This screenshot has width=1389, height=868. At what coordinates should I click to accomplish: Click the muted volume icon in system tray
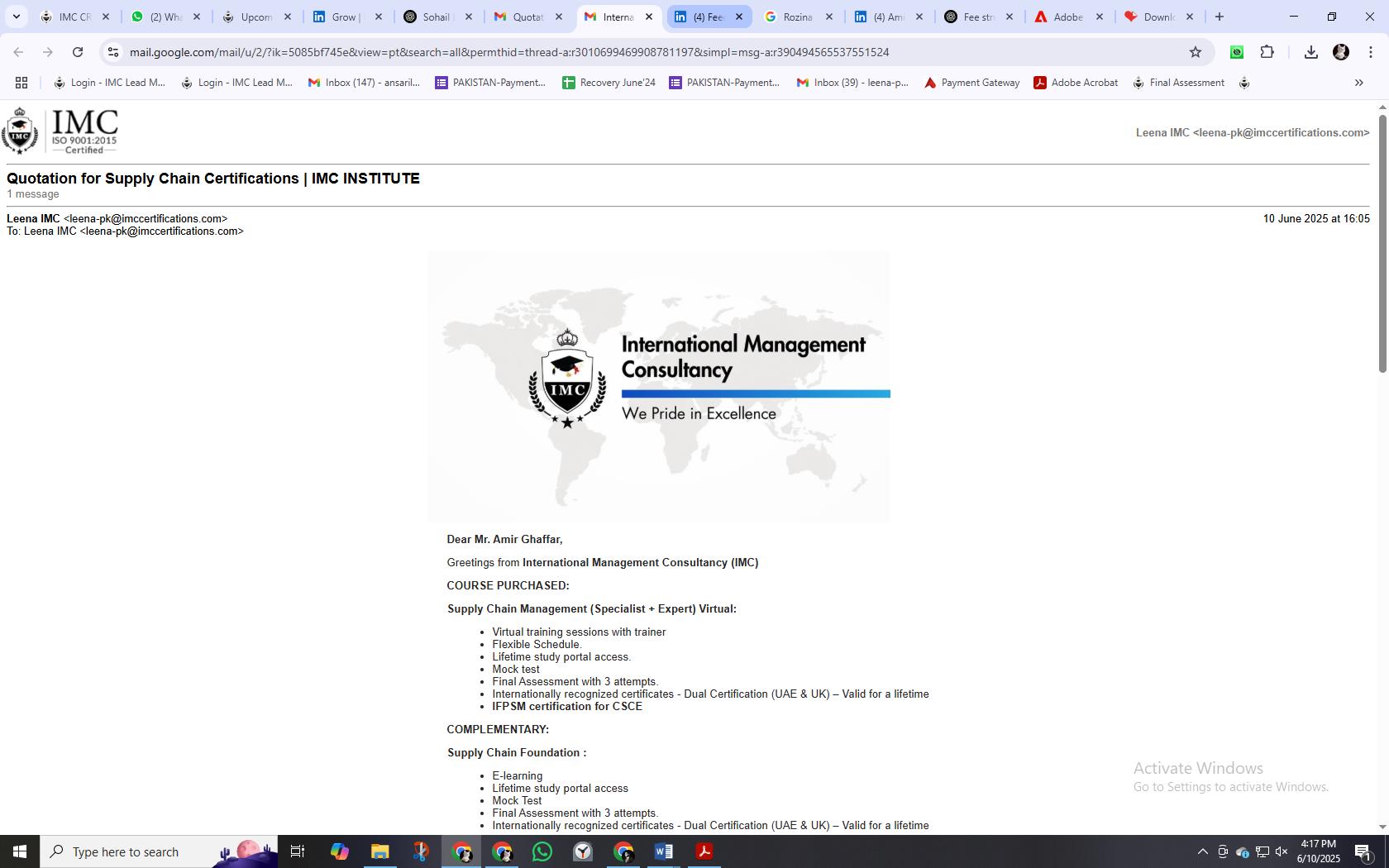click(1282, 852)
